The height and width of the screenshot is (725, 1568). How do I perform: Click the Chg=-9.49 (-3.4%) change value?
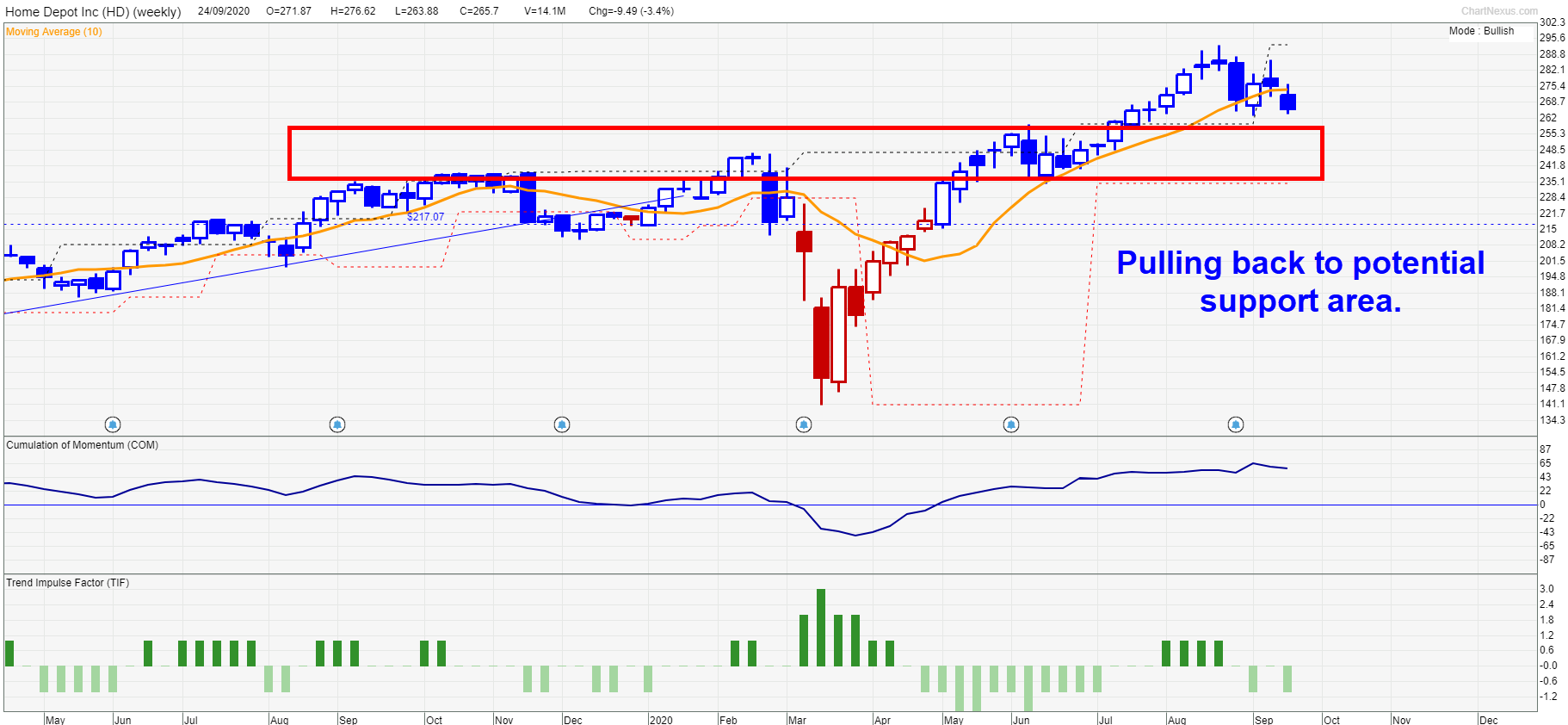(x=631, y=11)
